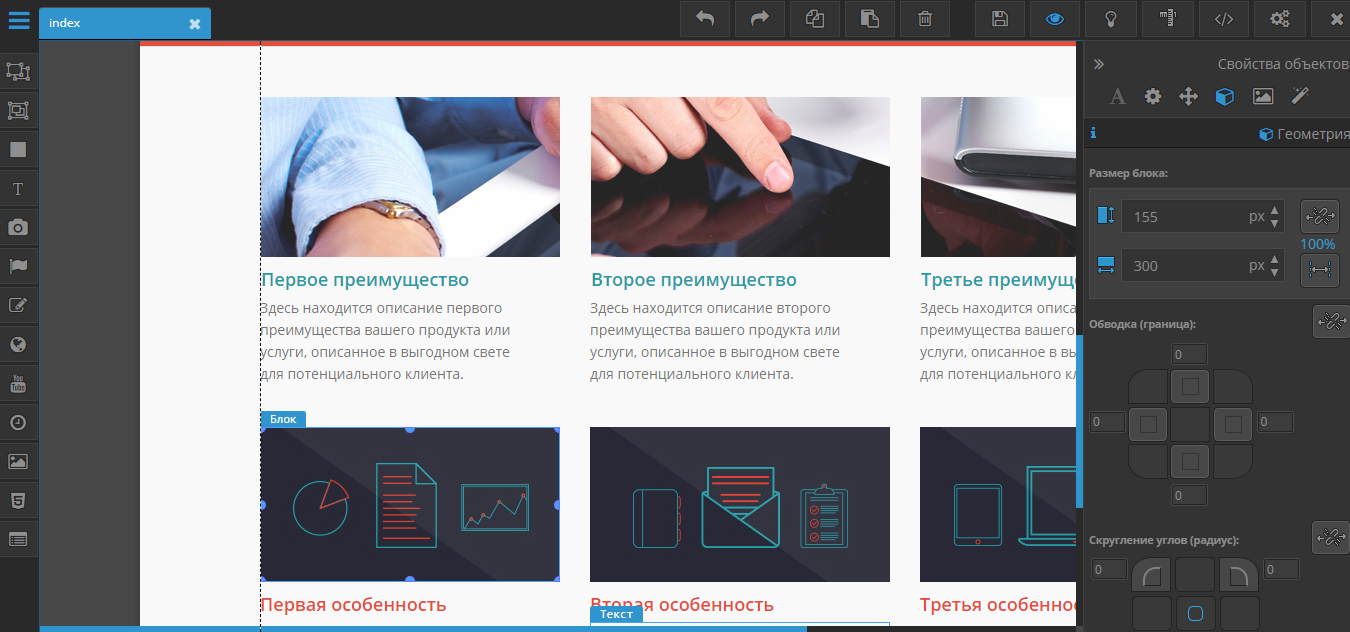This screenshot has height=632, width=1350.
Task: Select the all-corners rounding center button
Action: [1195, 613]
